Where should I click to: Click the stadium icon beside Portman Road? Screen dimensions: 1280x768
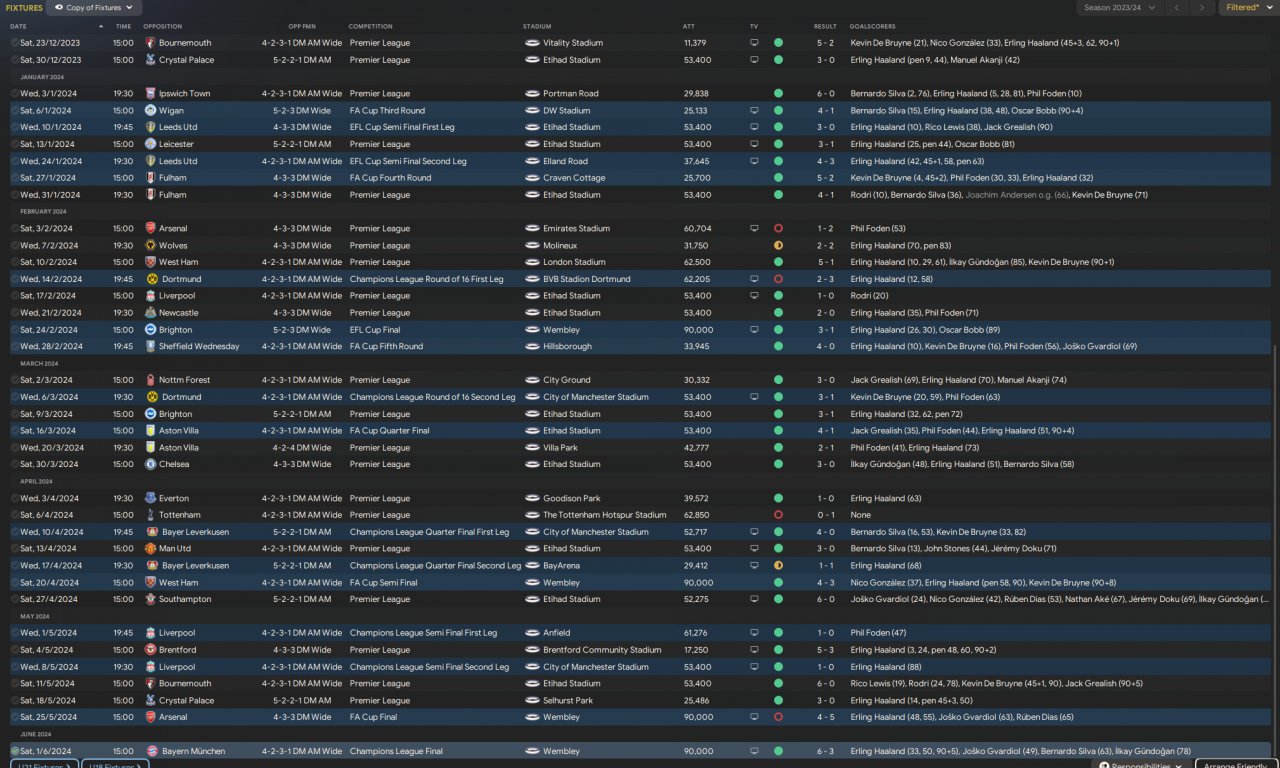click(x=532, y=94)
